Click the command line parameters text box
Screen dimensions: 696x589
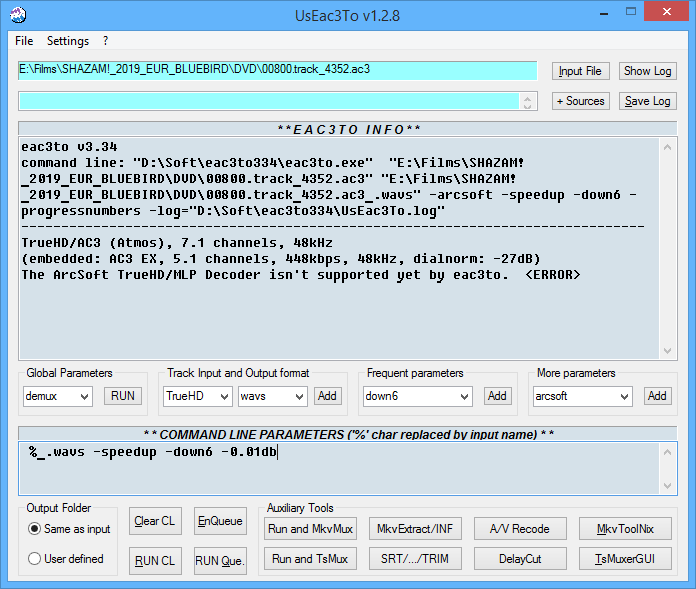tap(340, 468)
